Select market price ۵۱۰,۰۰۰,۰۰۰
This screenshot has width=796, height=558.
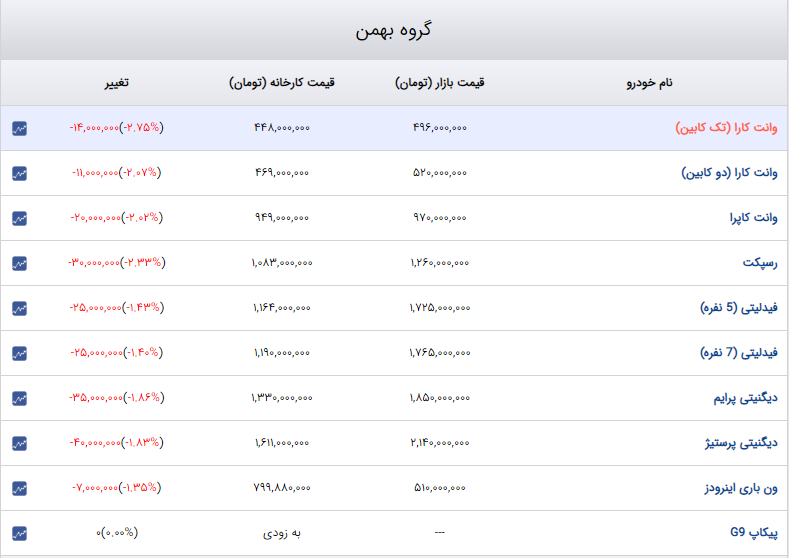point(440,488)
